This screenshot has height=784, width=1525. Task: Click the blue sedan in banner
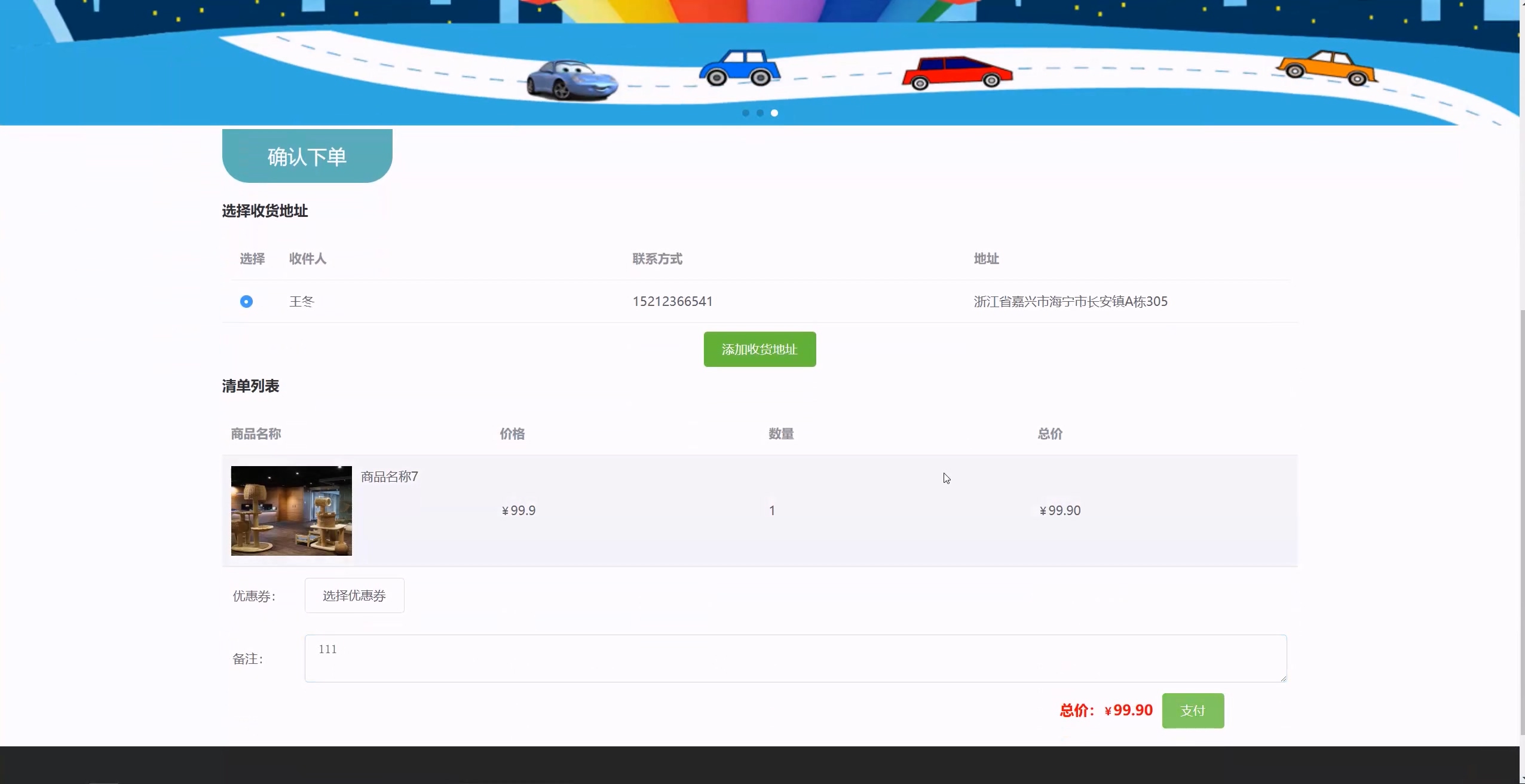point(740,68)
